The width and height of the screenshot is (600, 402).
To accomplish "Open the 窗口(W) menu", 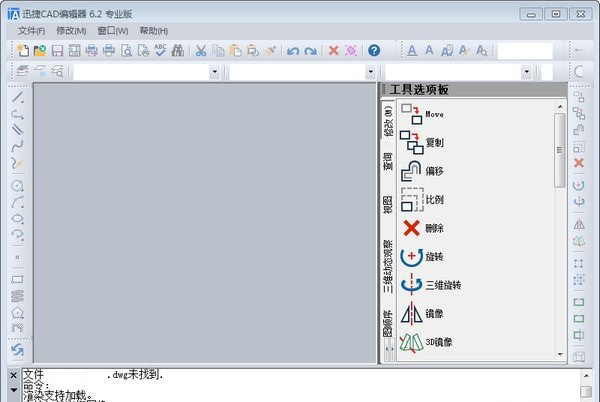I will pyautogui.click(x=113, y=31).
